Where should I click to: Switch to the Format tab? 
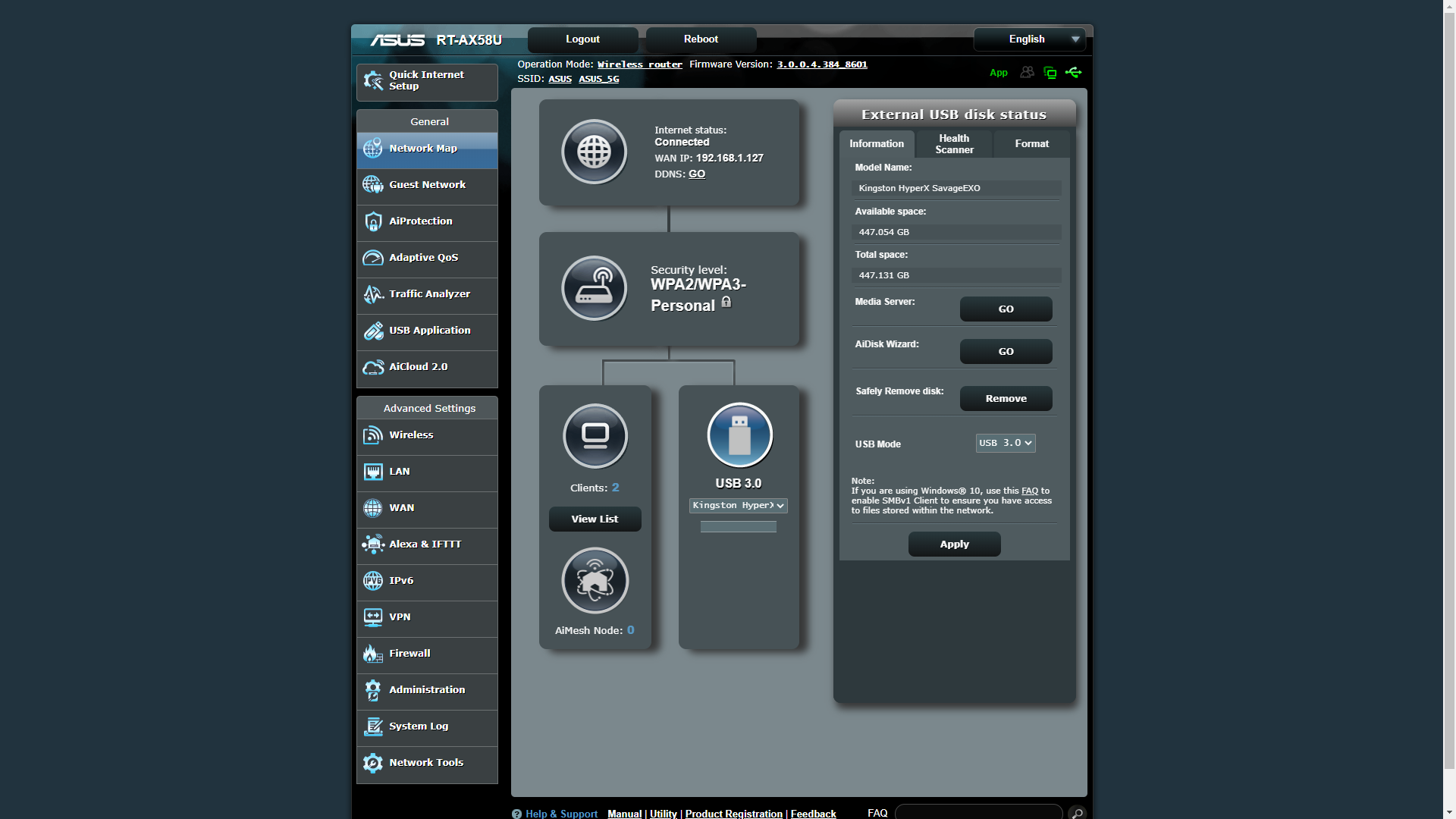tap(1031, 144)
